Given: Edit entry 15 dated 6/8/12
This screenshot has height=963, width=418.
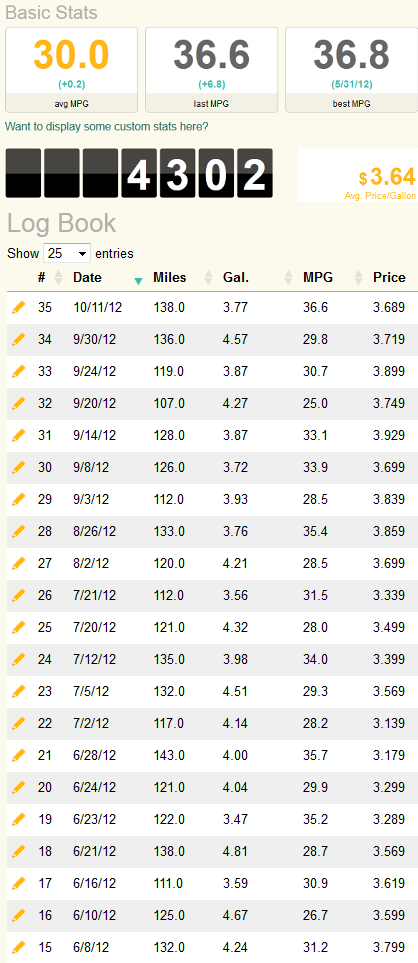Looking at the screenshot, I should (19, 946).
